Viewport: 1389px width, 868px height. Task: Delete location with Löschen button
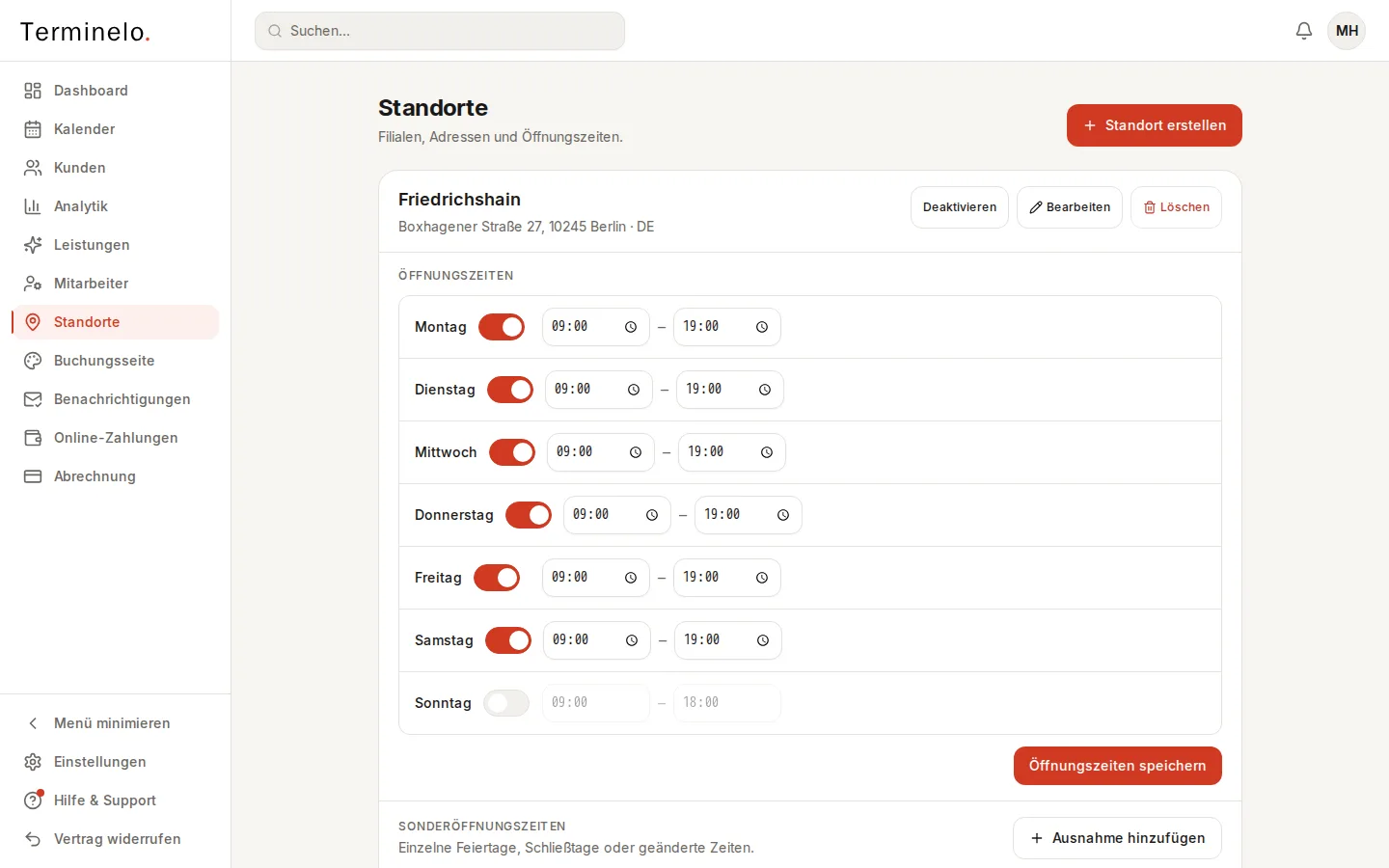1176,207
